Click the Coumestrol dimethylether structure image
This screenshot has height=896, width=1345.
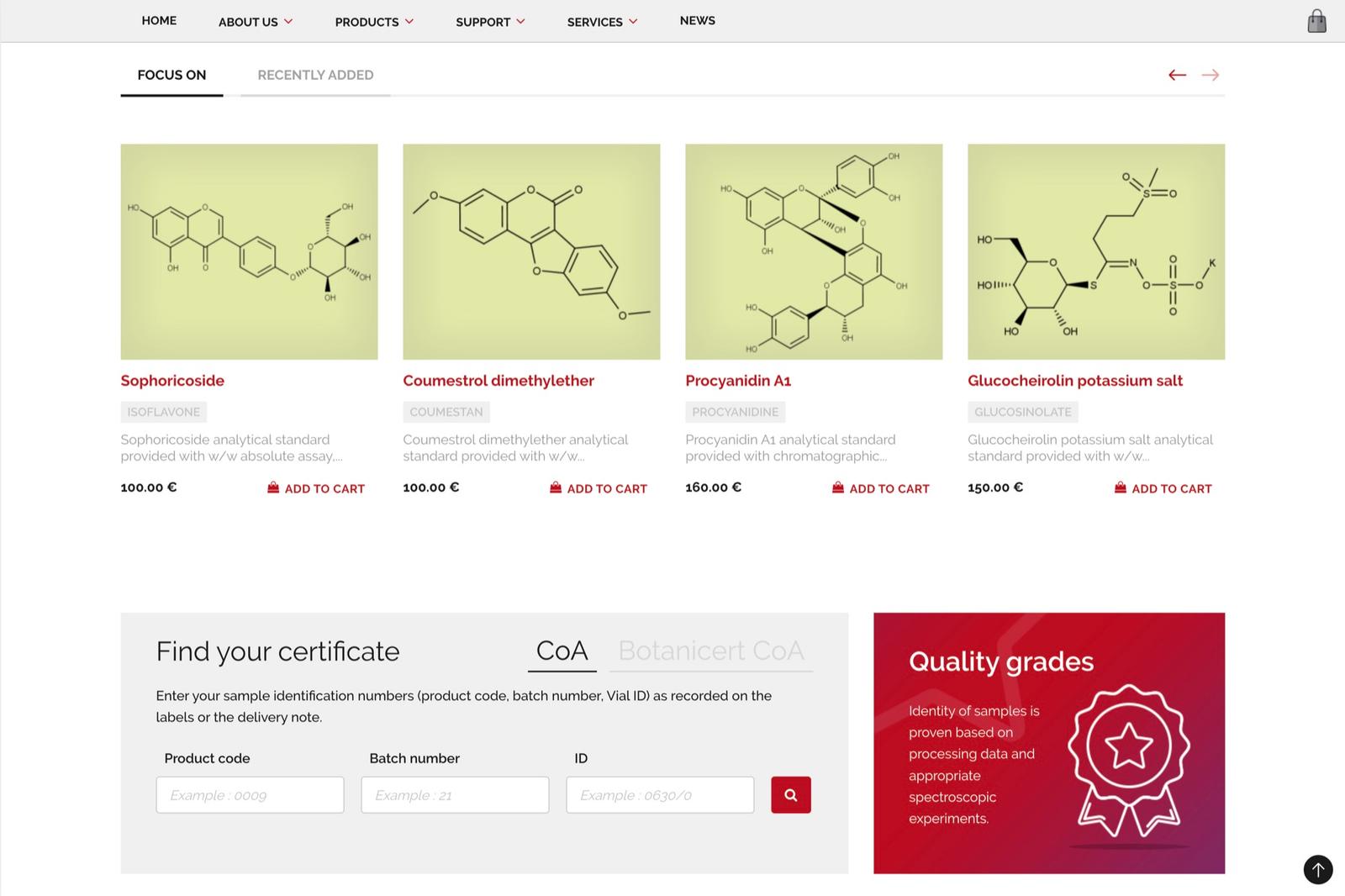[x=531, y=251]
